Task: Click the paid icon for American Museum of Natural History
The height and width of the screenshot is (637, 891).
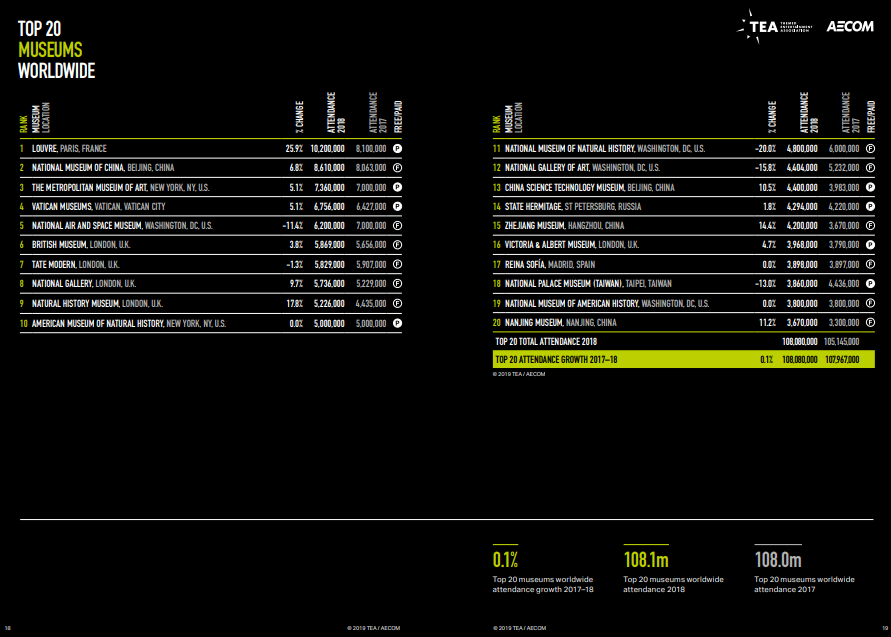Action: pyautogui.click(x=397, y=323)
